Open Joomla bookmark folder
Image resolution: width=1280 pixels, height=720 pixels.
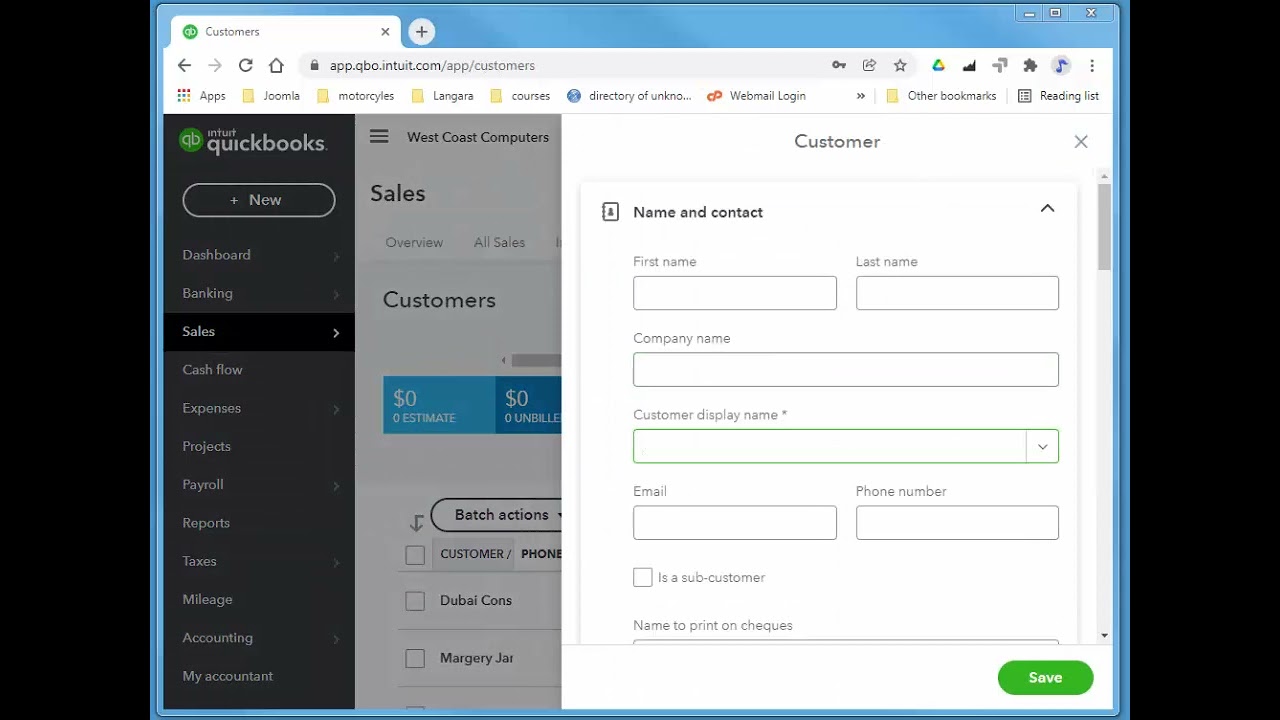coord(272,96)
